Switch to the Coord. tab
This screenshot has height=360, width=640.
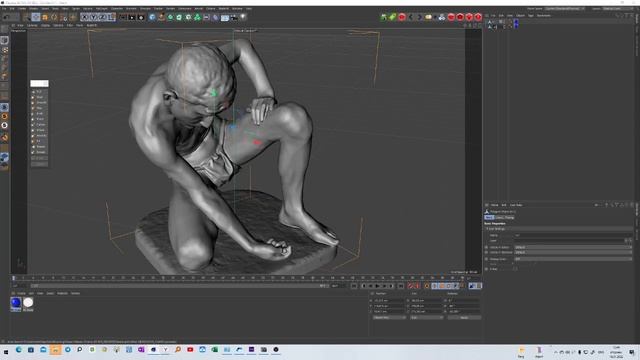pos(499,218)
